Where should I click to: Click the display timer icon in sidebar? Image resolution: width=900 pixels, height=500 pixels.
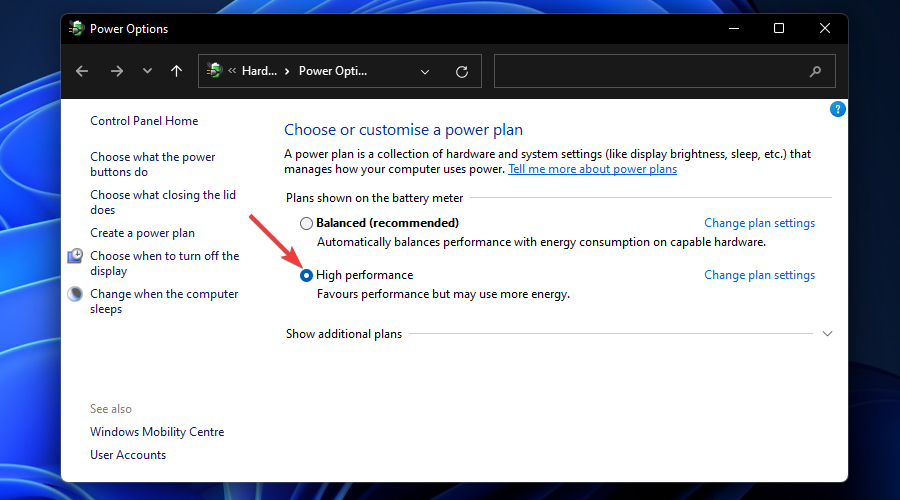tap(75, 256)
